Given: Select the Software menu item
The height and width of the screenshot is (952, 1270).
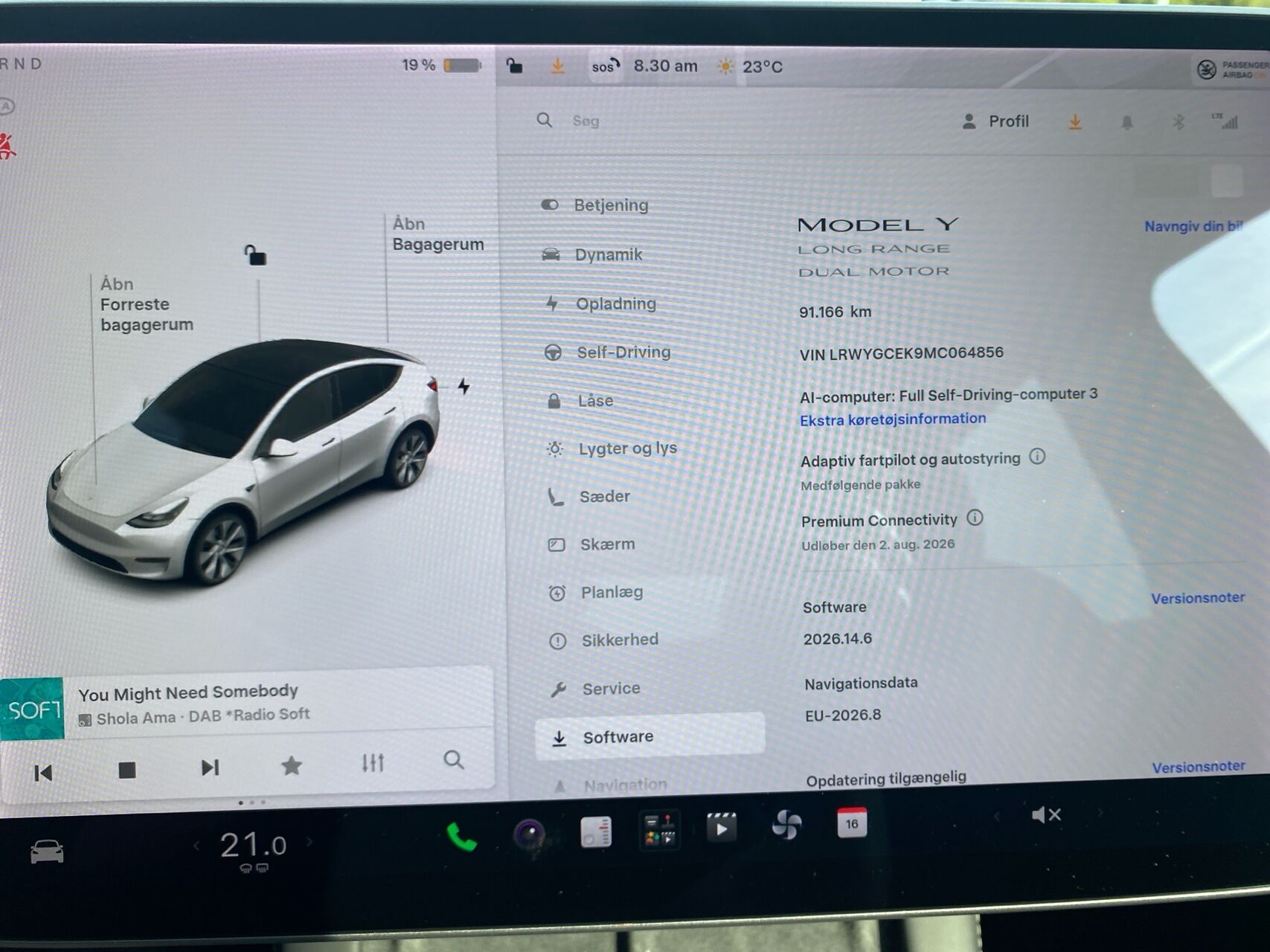Looking at the screenshot, I should (650, 737).
